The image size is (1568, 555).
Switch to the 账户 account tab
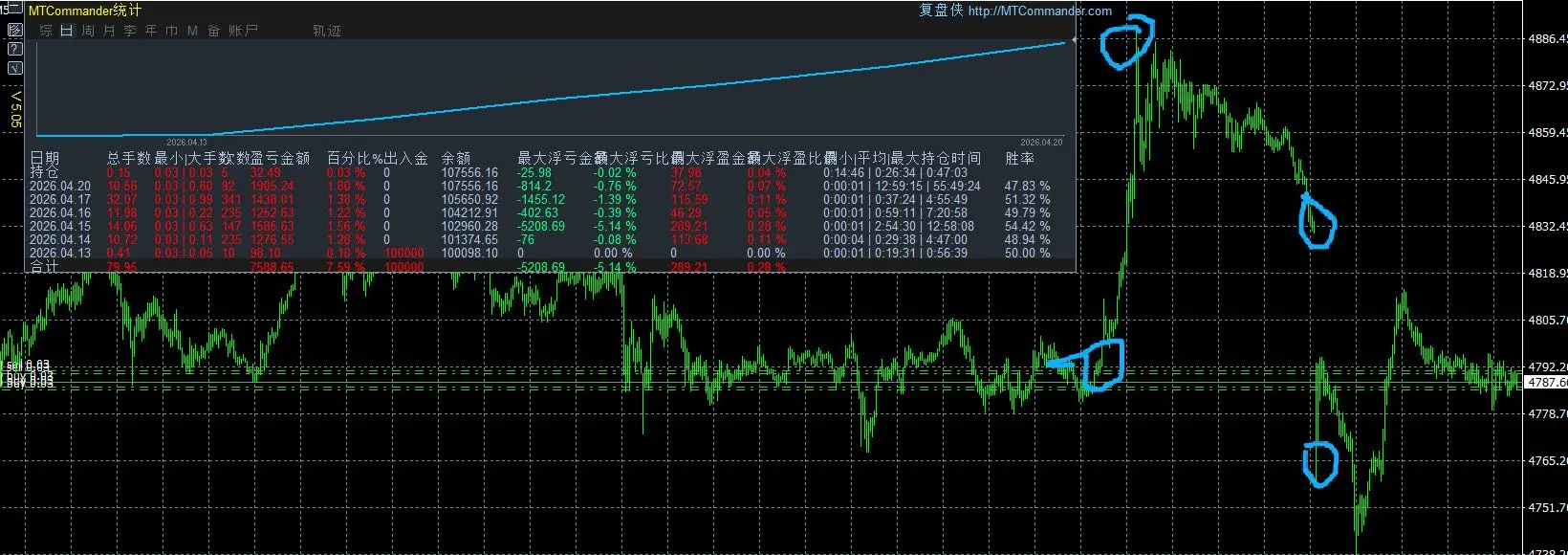click(x=243, y=31)
